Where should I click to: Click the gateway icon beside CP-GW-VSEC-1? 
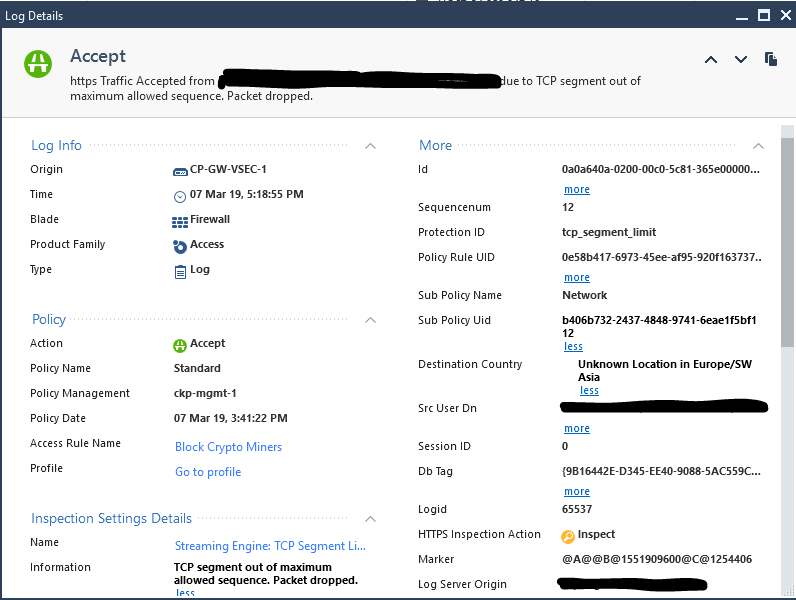[x=180, y=172]
